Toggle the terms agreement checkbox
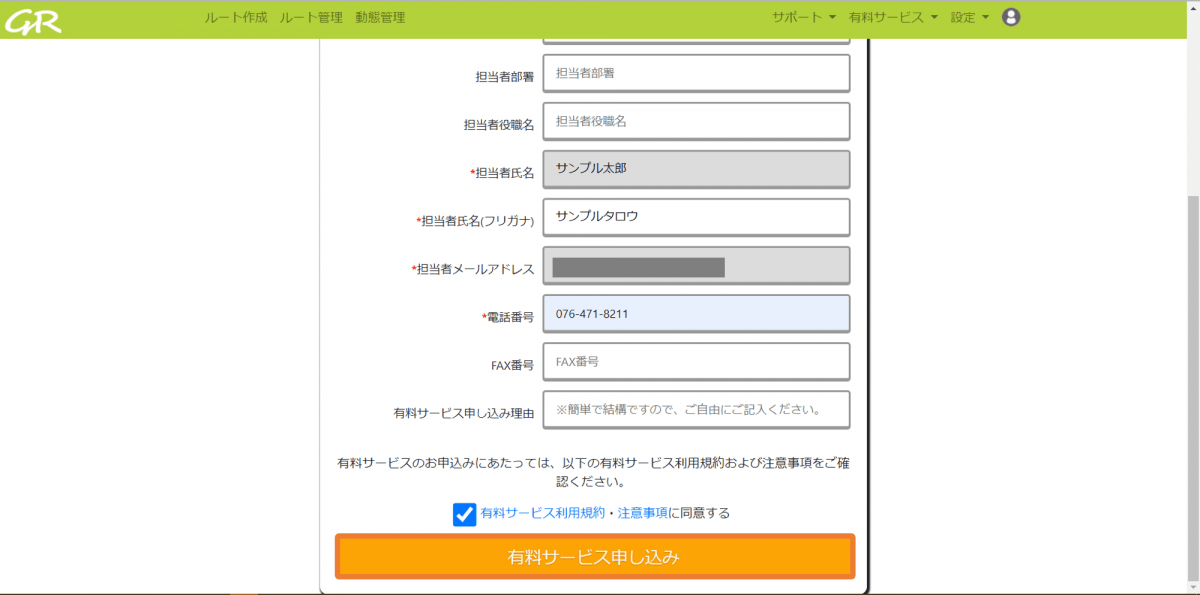Screen dimensions: 1200x595 [x=464, y=514]
